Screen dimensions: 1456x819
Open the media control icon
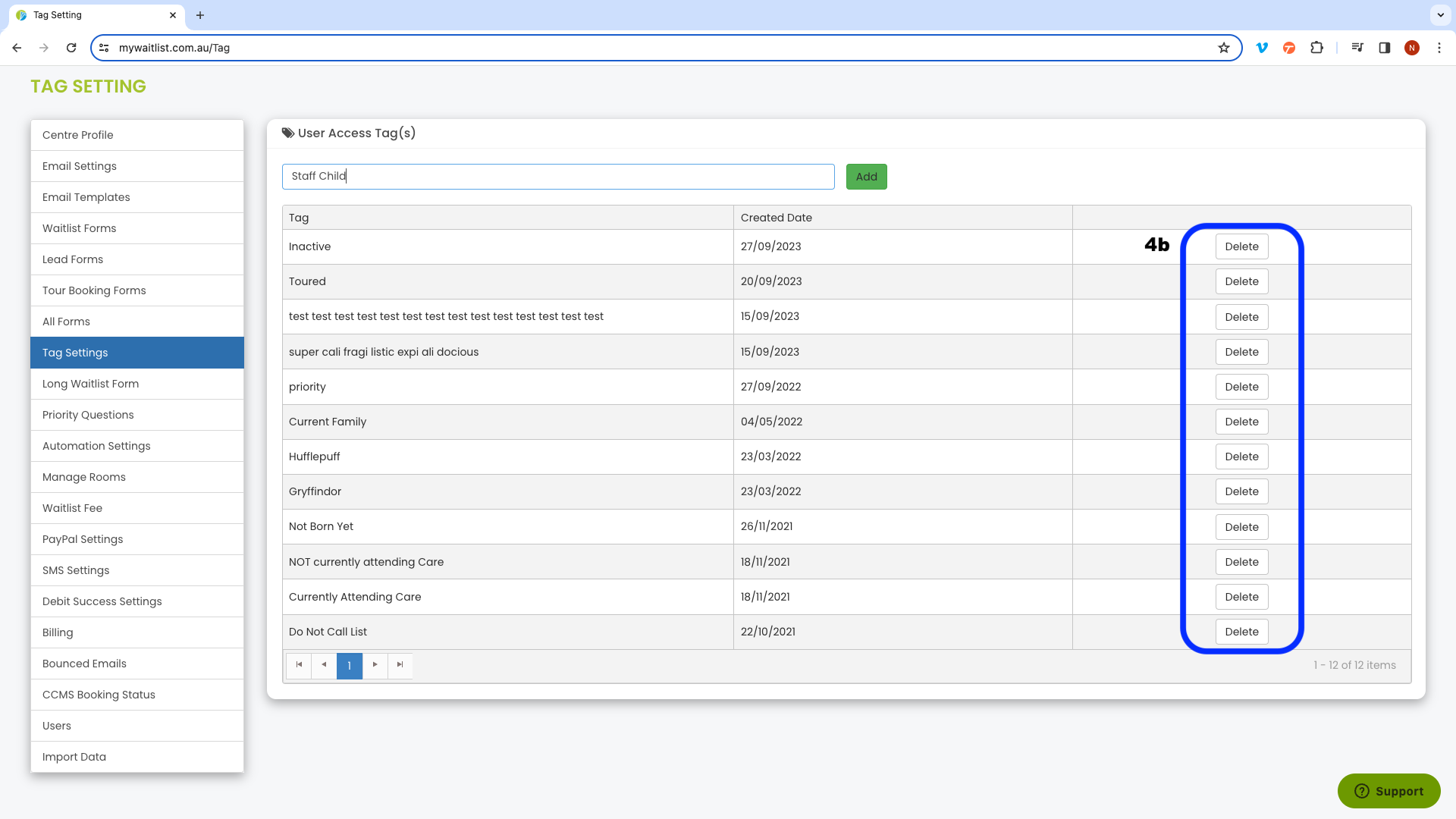1357,48
